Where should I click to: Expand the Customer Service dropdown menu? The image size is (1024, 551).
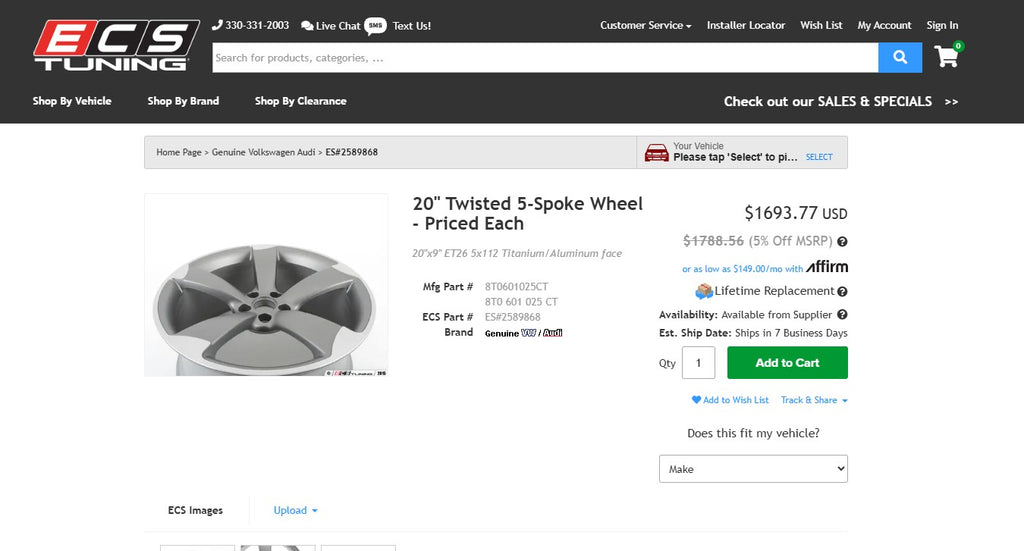(645, 25)
